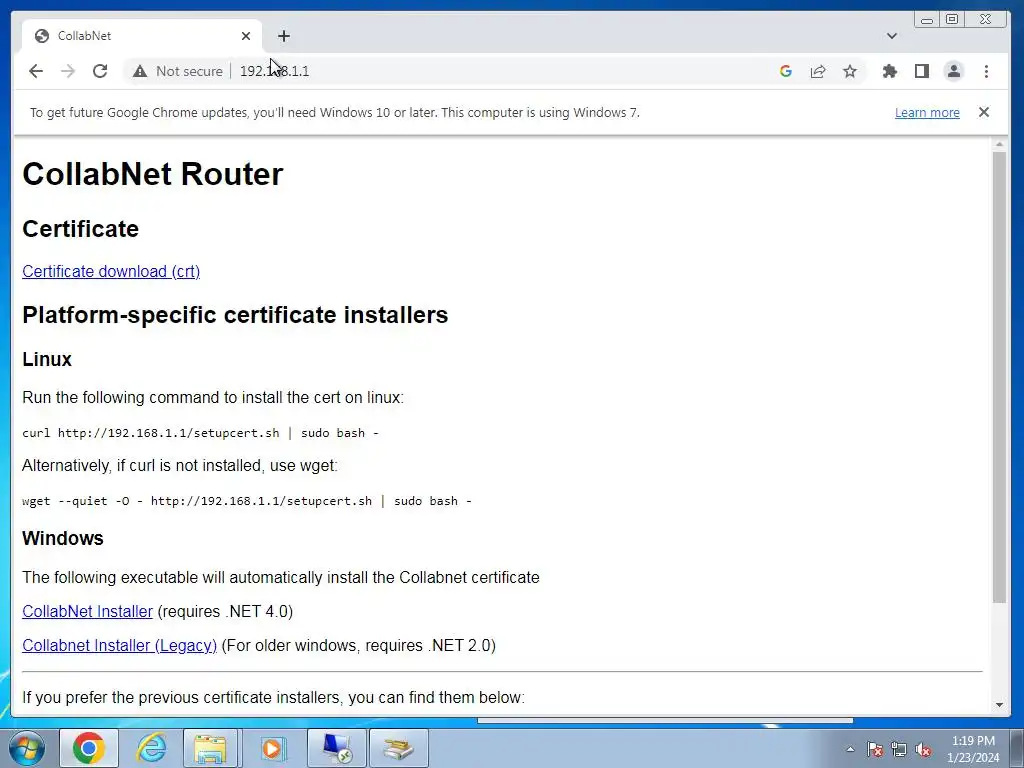Screen dimensions: 1024x768
Task: Click the Linux heading
Action: pyautogui.click(x=47, y=359)
